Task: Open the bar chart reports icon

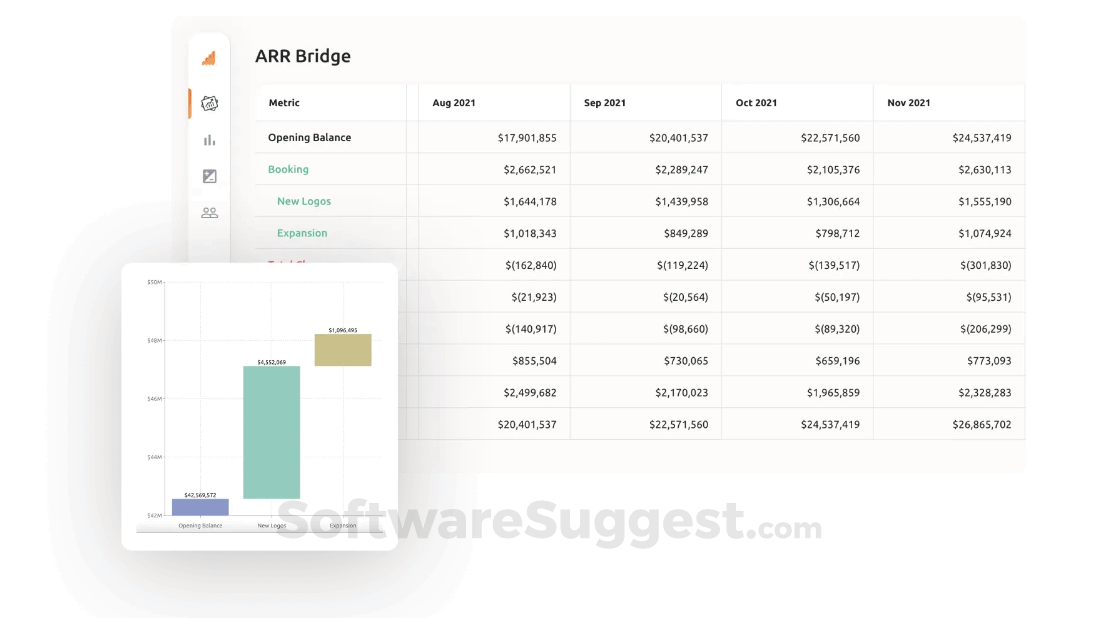Action: (208, 139)
